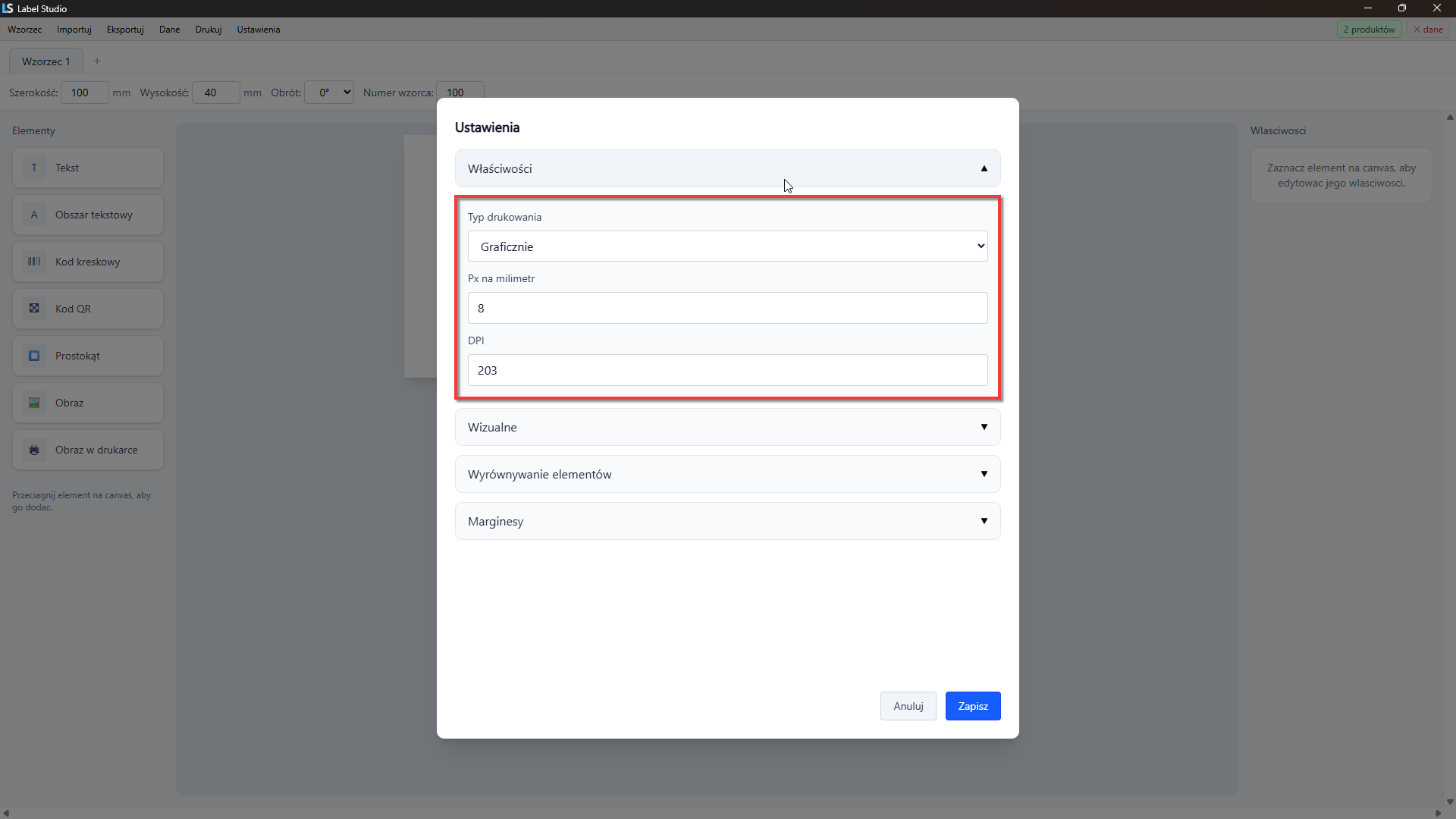Click the Kod QR icon
Viewport: 1456px width, 819px height.
(34, 309)
